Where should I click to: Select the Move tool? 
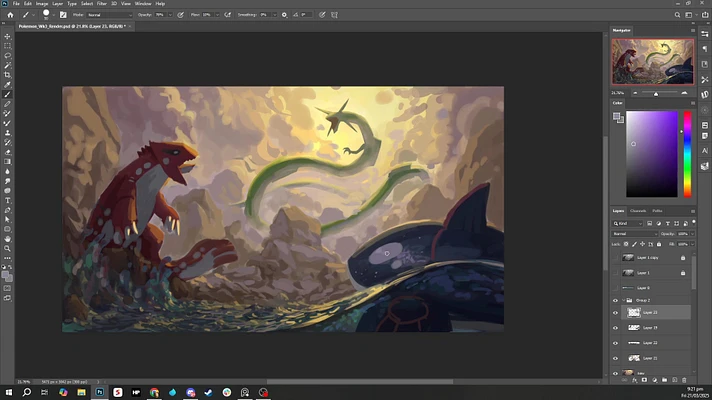click(7, 36)
